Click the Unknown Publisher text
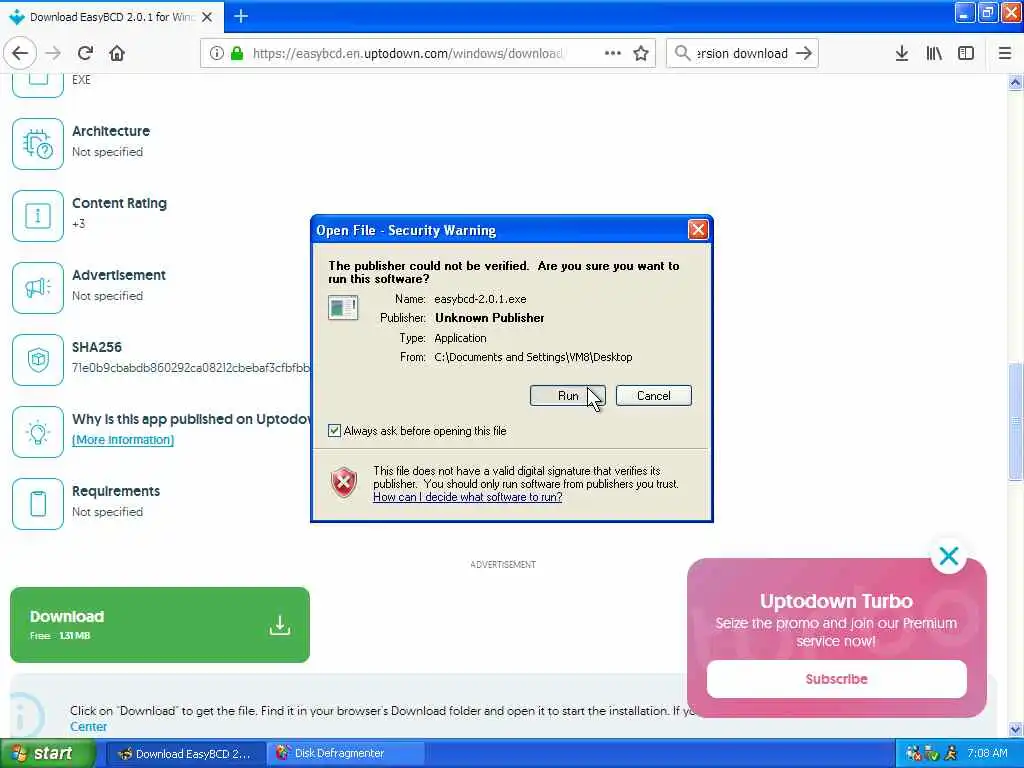 point(490,317)
